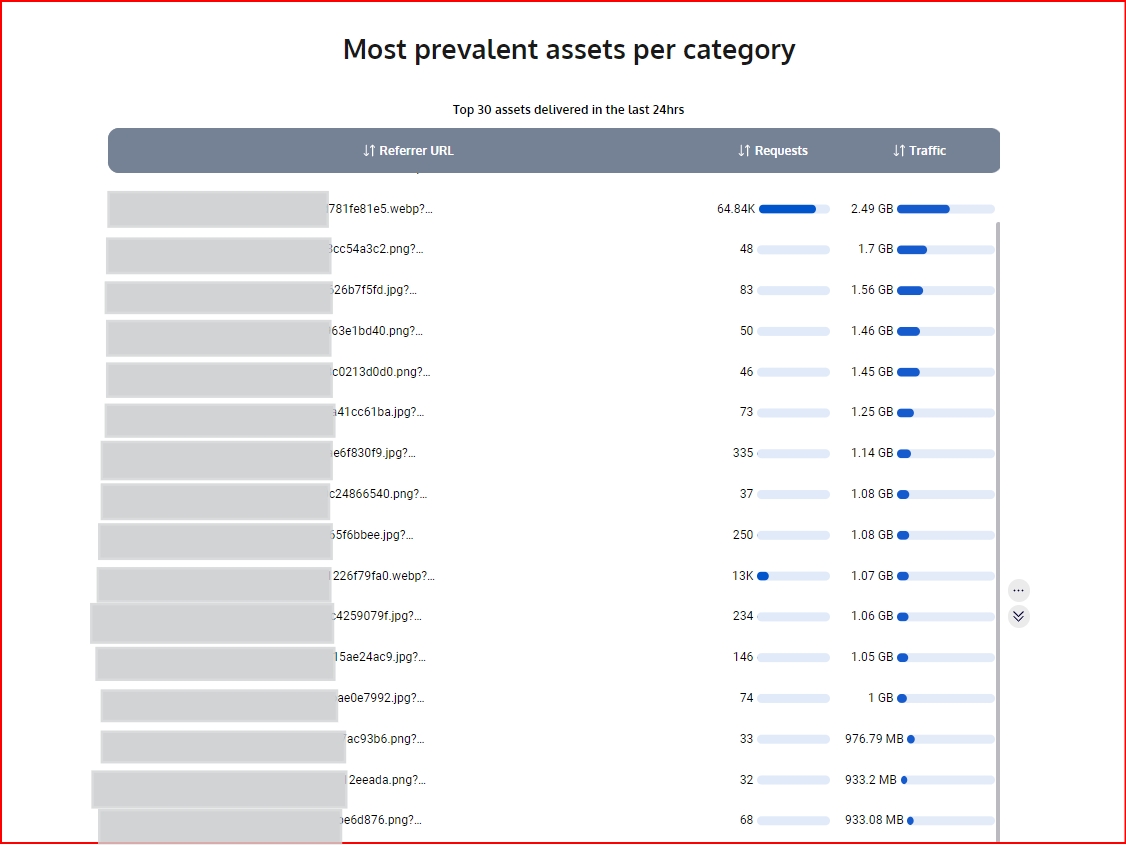Click the 976.79 MB traffic value

click(873, 739)
